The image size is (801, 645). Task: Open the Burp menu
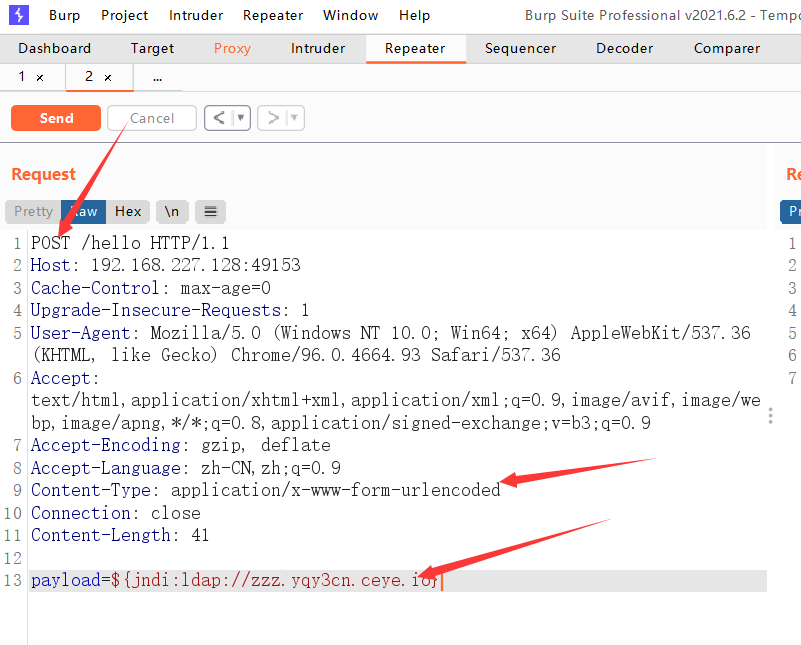click(64, 15)
